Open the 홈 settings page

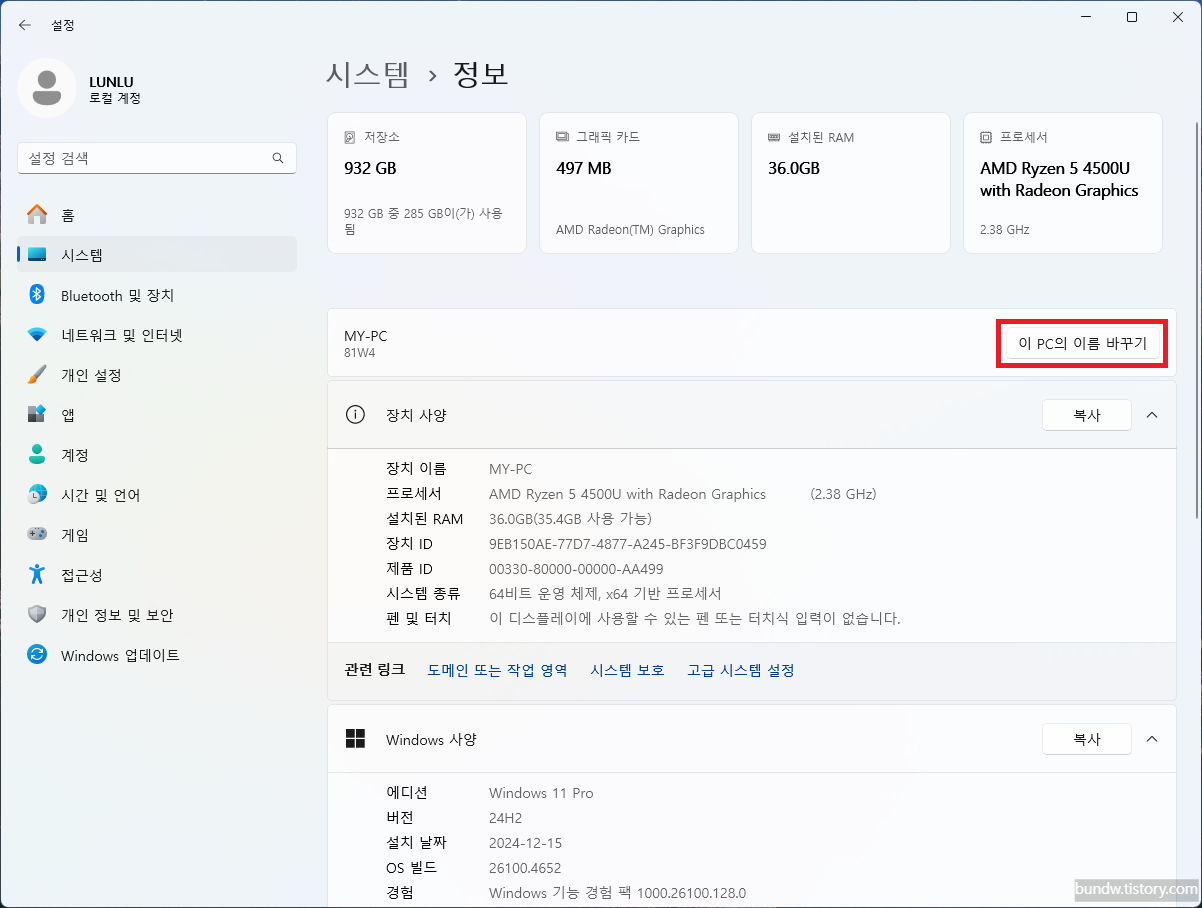click(x=157, y=215)
